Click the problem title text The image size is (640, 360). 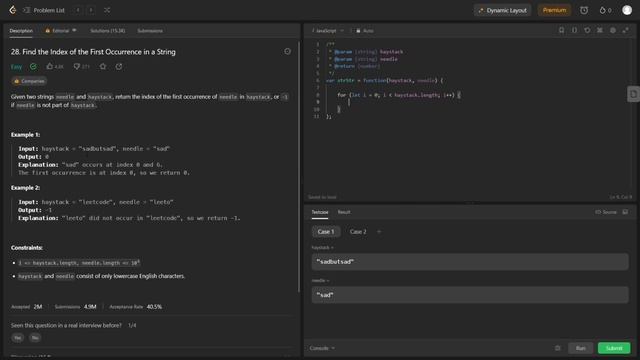point(93,52)
